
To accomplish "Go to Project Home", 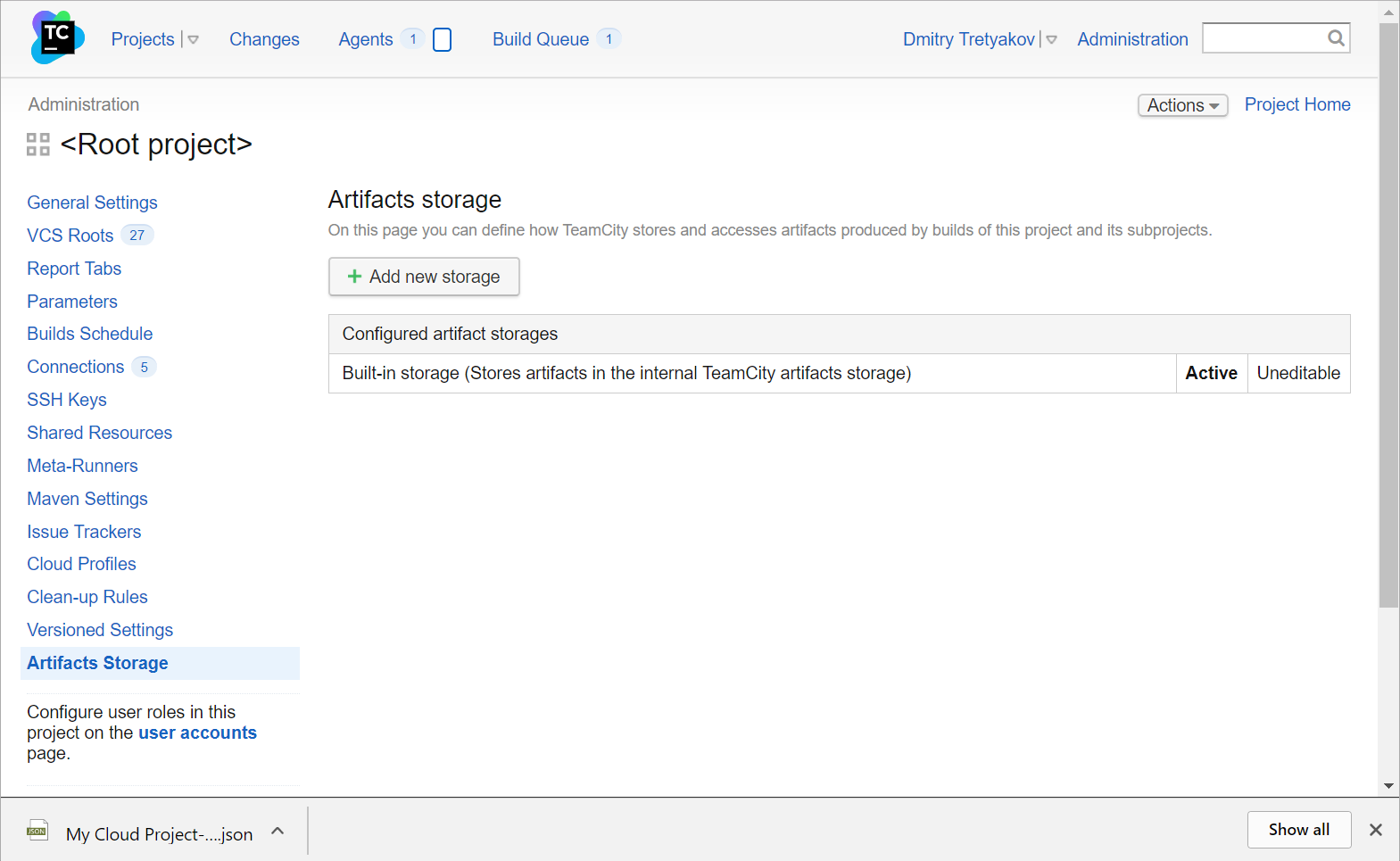I will pyautogui.click(x=1297, y=104).
